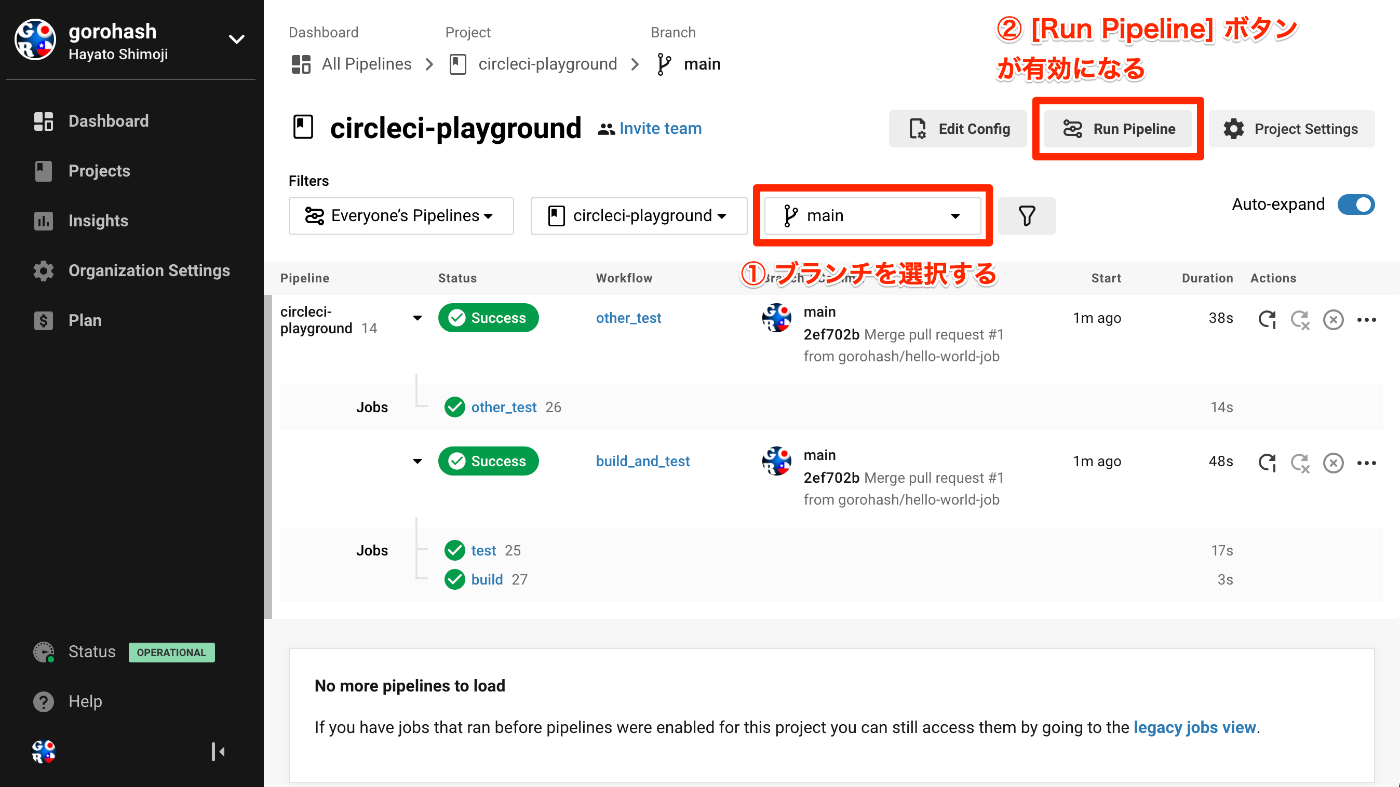This screenshot has height=787, width=1400.
Task: Click the gorohash organization avatar logo
Action: point(35,40)
